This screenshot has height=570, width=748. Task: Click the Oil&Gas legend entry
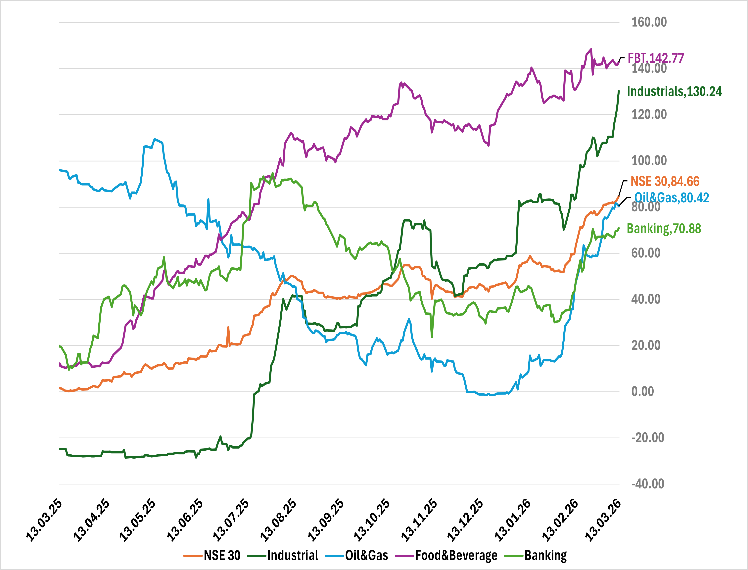click(x=367, y=555)
